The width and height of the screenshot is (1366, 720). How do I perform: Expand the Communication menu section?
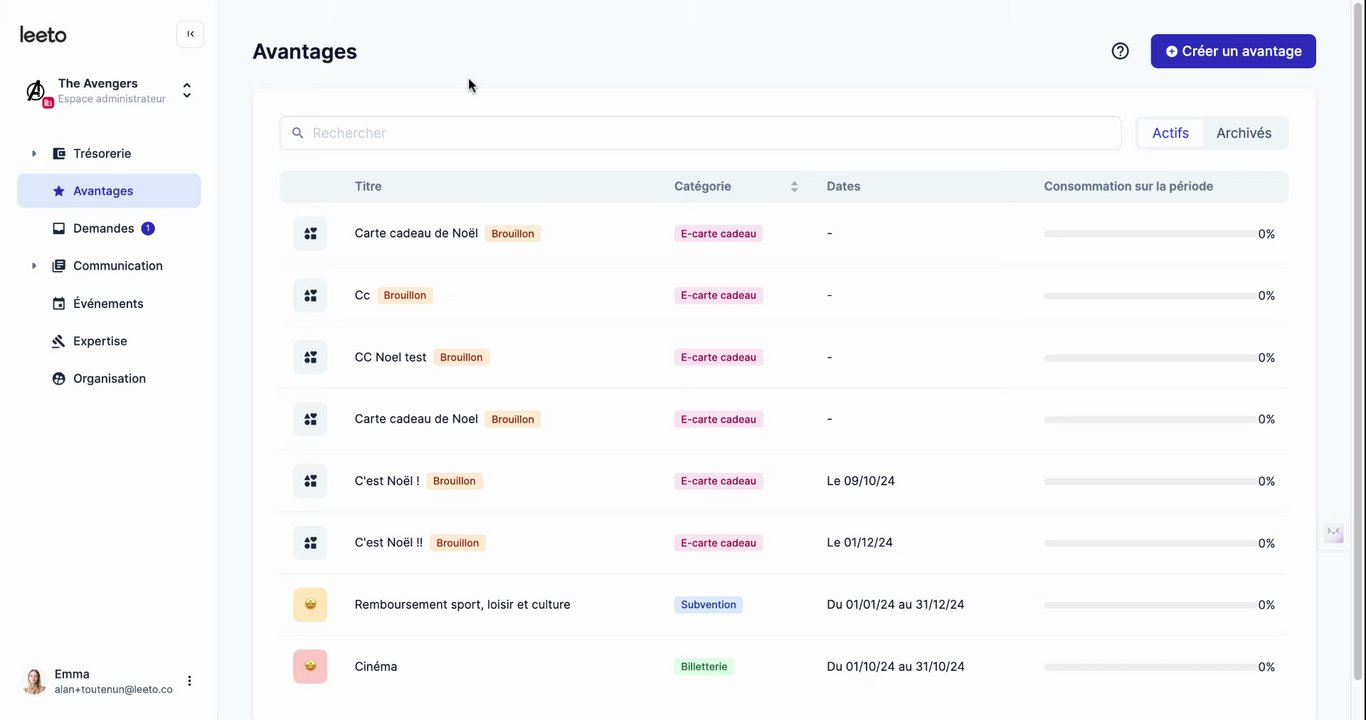coord(34,266)
